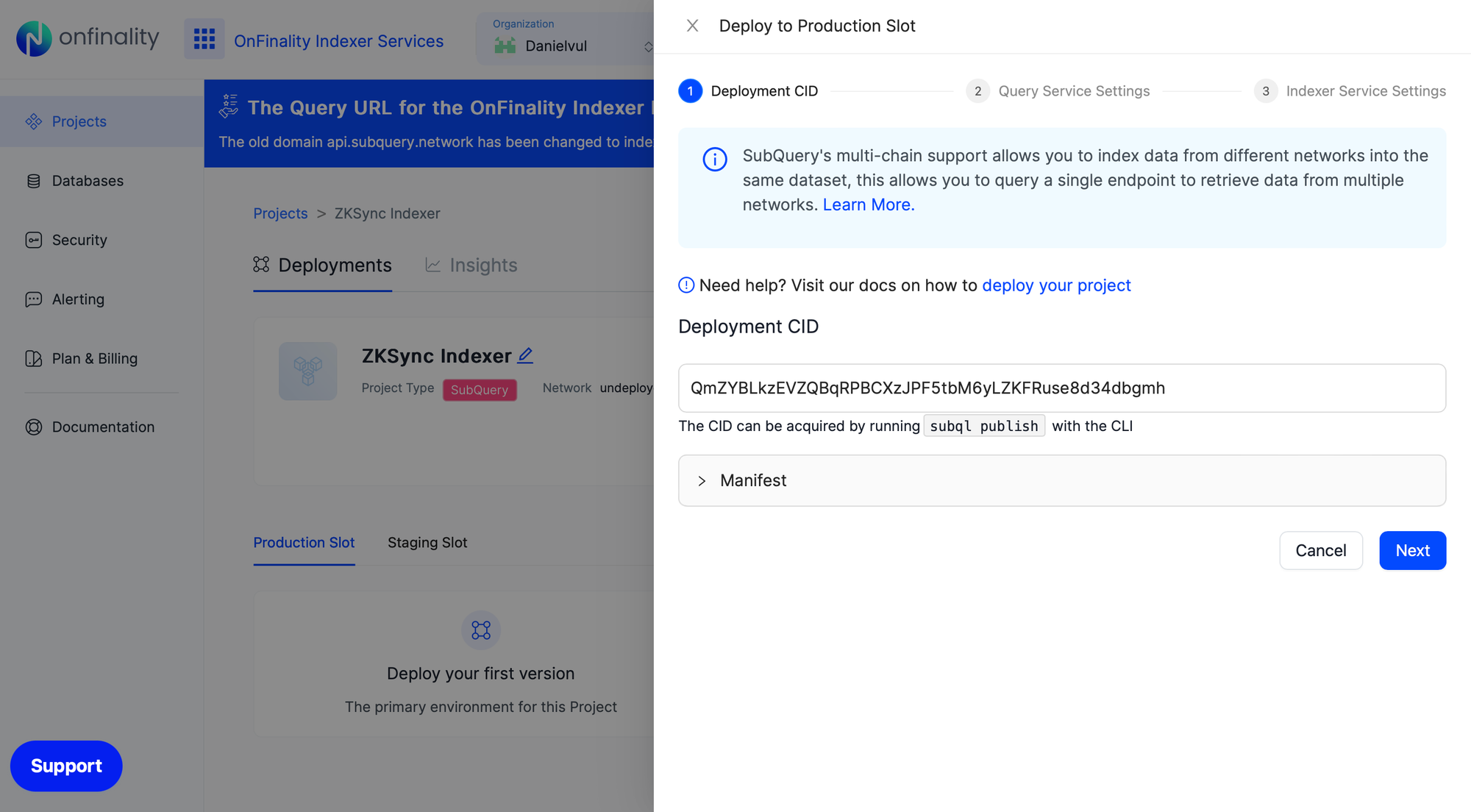Screen dimensions: 1471x812
Task: Click the Alerting sidebar icon
Action: click(34, 299)
